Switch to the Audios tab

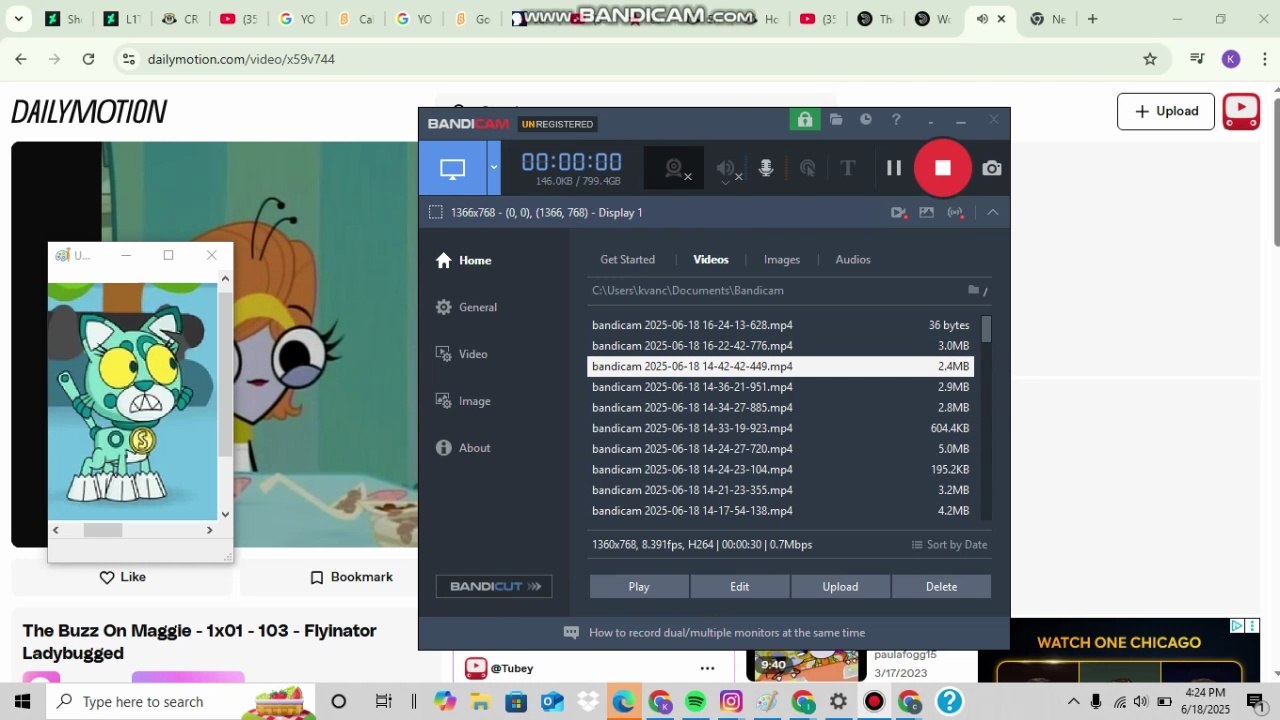click(853, 259)
